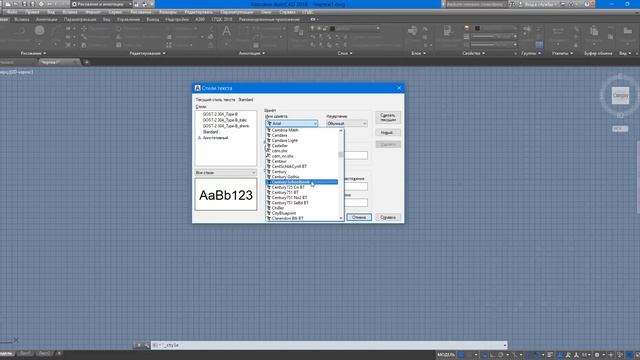Viewport: 640px width, 360px height.
Task: Expand the Редактирование ribbon panel
Action: (147, 53)
